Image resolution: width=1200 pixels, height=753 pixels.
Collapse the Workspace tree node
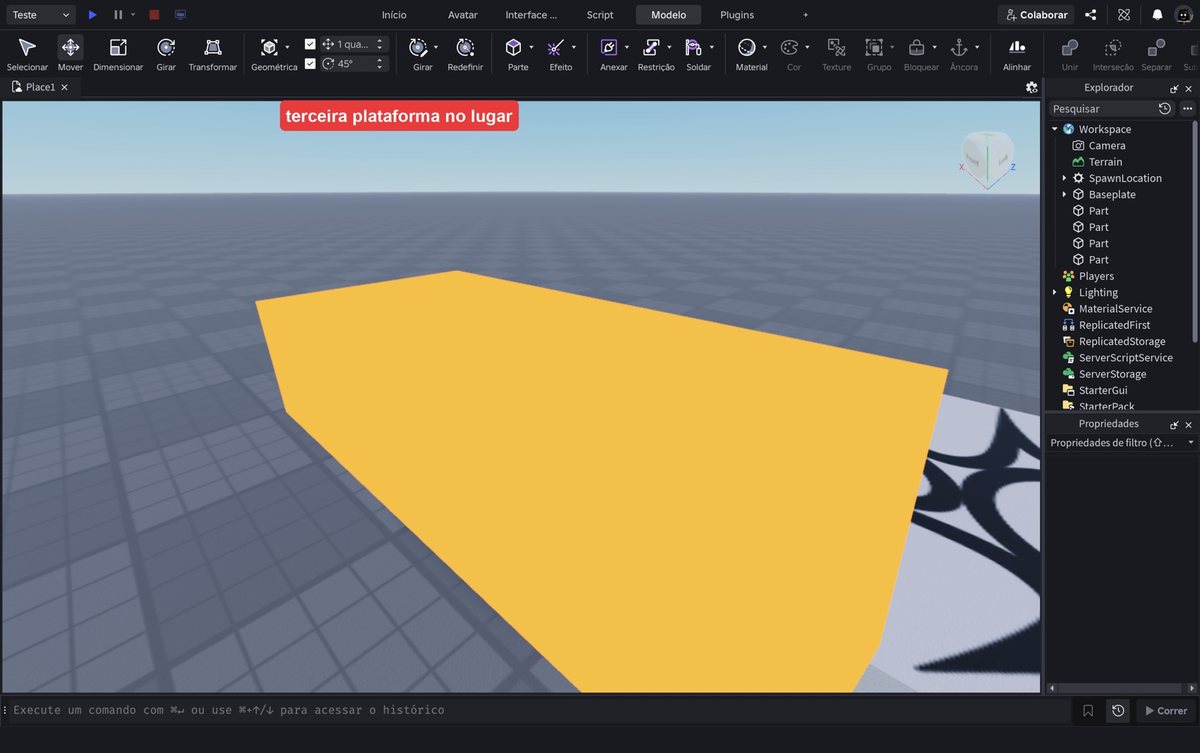[x=1054, y=129]
